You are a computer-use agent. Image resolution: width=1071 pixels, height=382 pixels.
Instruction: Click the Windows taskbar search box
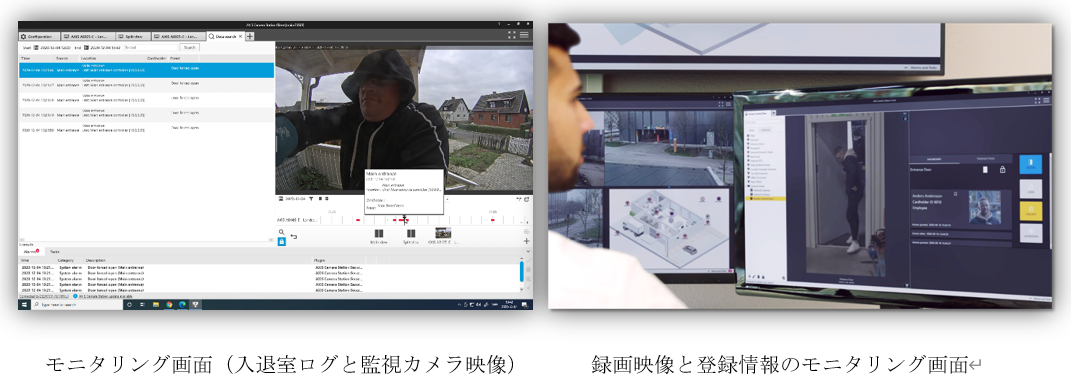pyautogui.click(x=76, y=305)
